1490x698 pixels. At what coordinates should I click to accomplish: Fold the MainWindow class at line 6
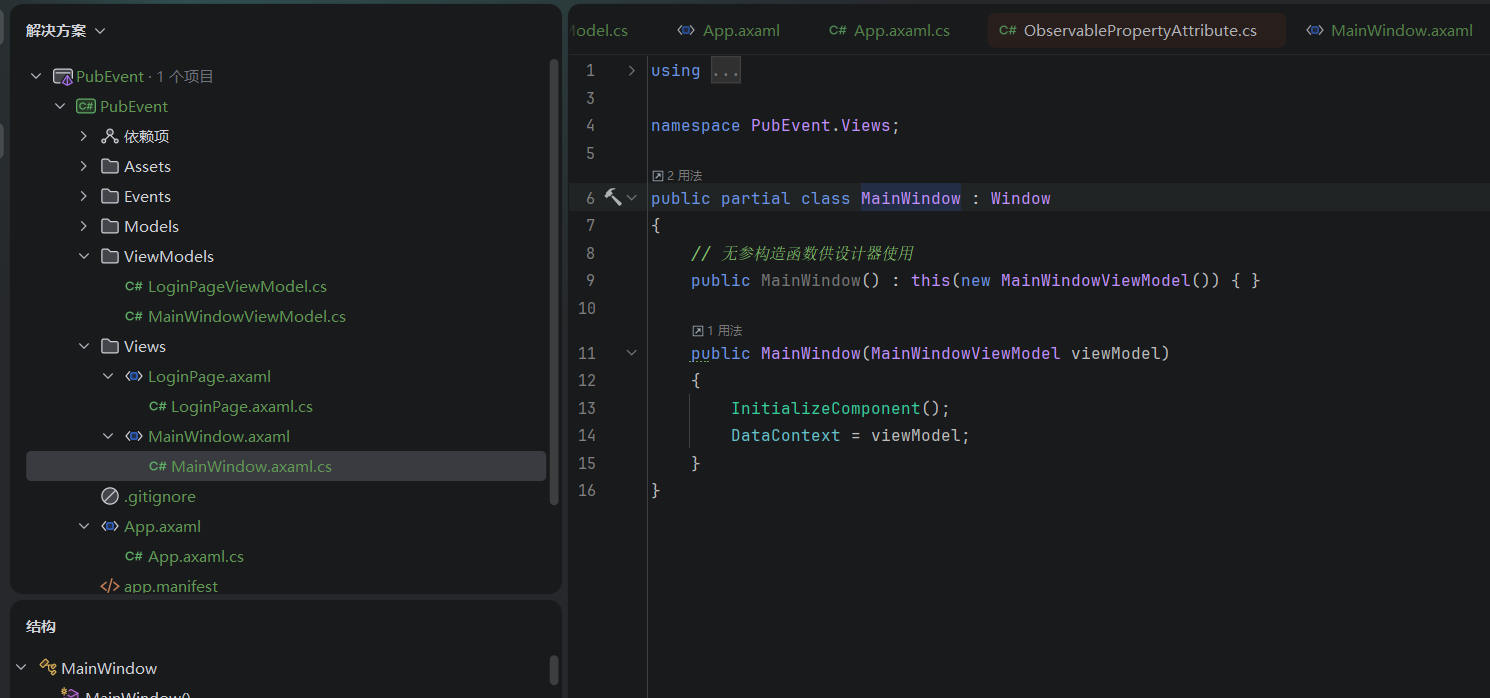(x=631, y=198)
